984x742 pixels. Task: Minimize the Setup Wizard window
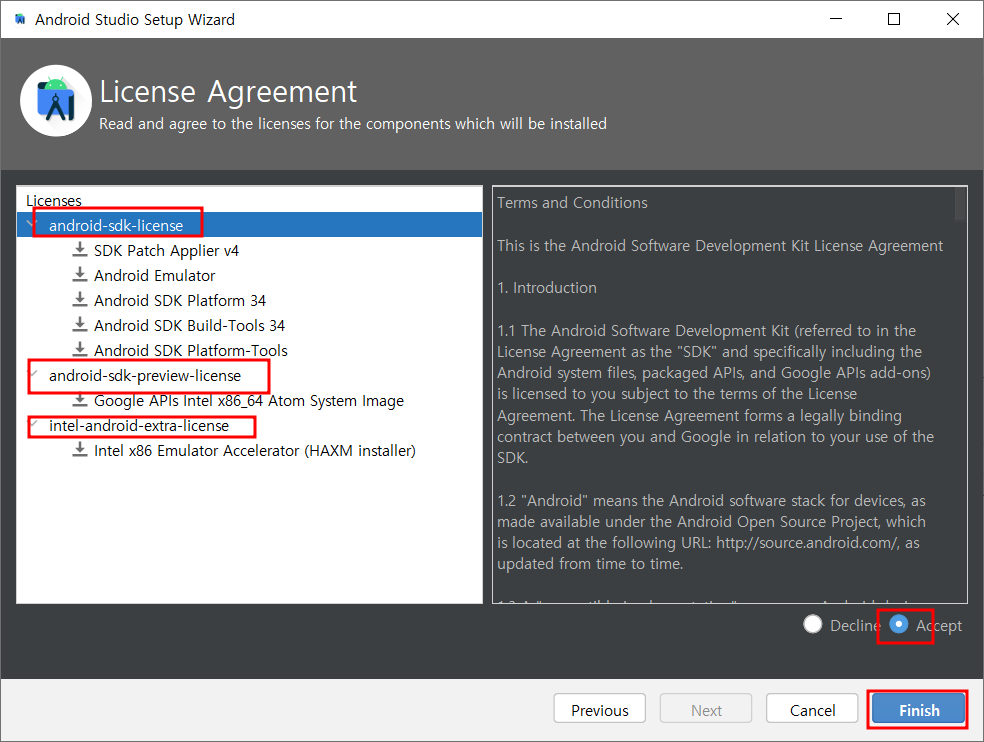pyautogui.click(x=835, y=19)
